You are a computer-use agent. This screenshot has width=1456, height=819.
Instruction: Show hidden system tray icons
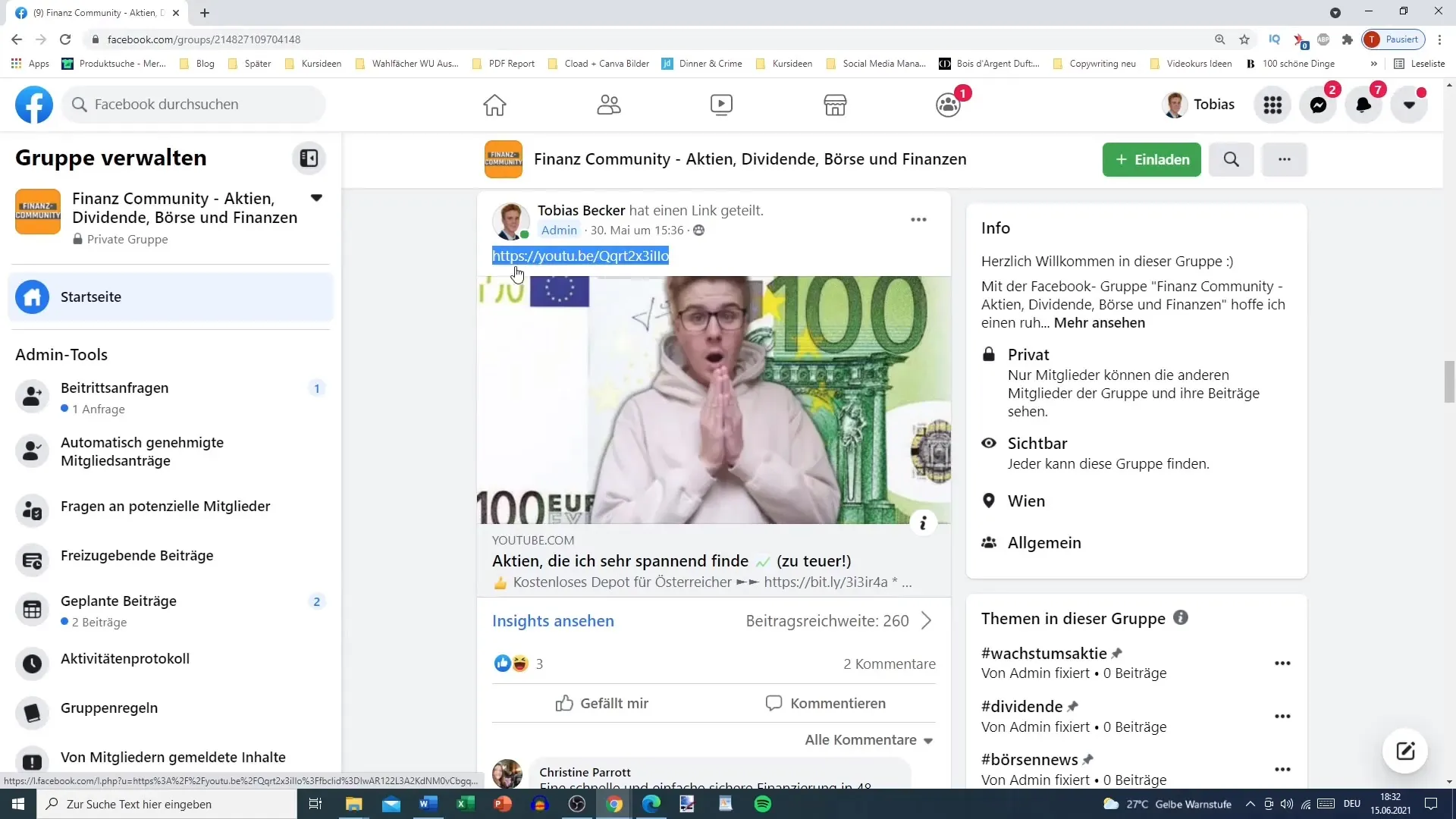point(1250,804)
